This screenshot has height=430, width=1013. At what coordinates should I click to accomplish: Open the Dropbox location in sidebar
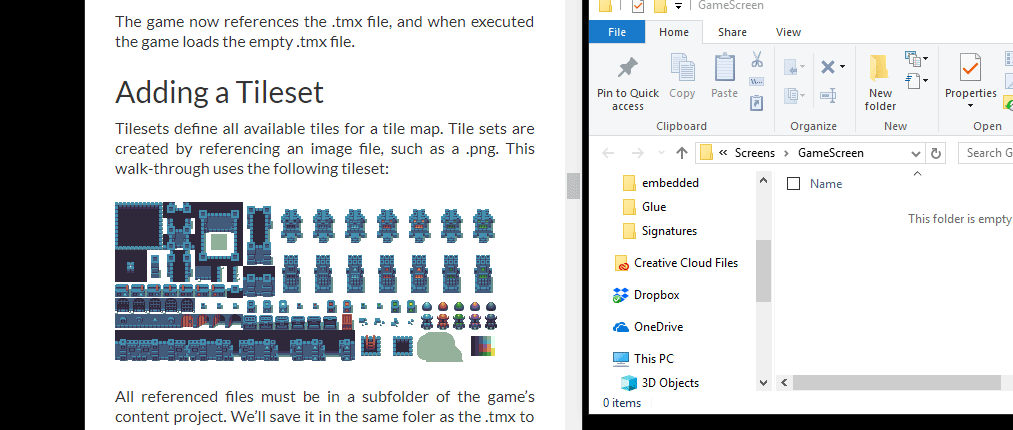tap(656, 295)
